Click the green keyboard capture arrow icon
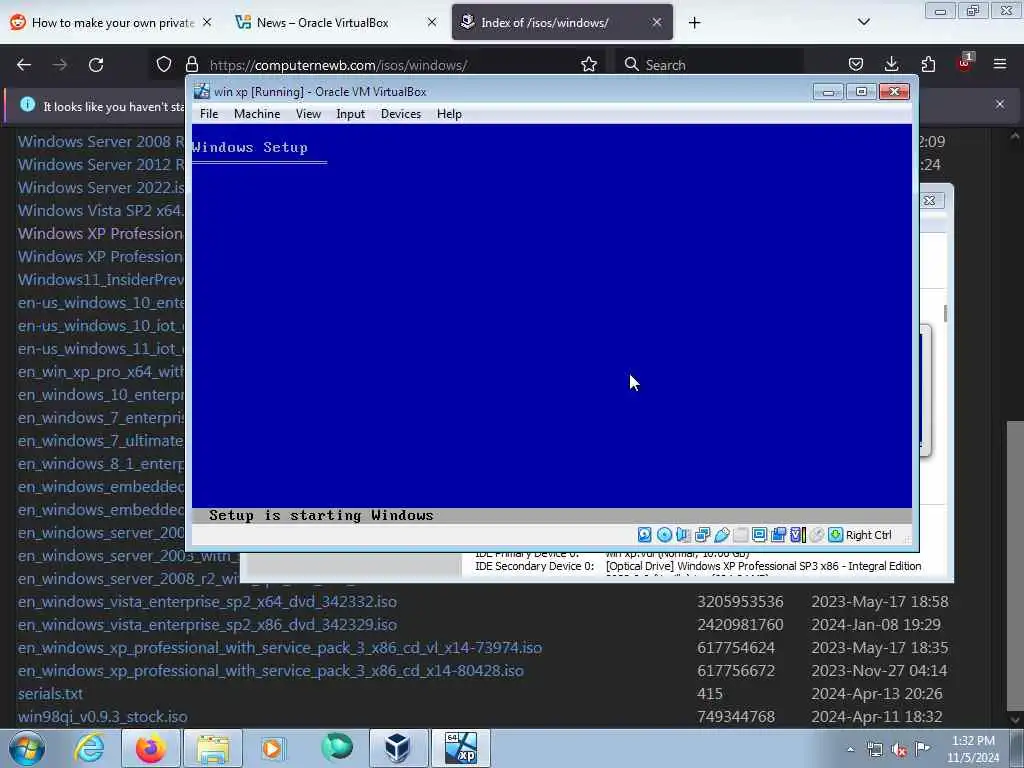 point(835,535)
